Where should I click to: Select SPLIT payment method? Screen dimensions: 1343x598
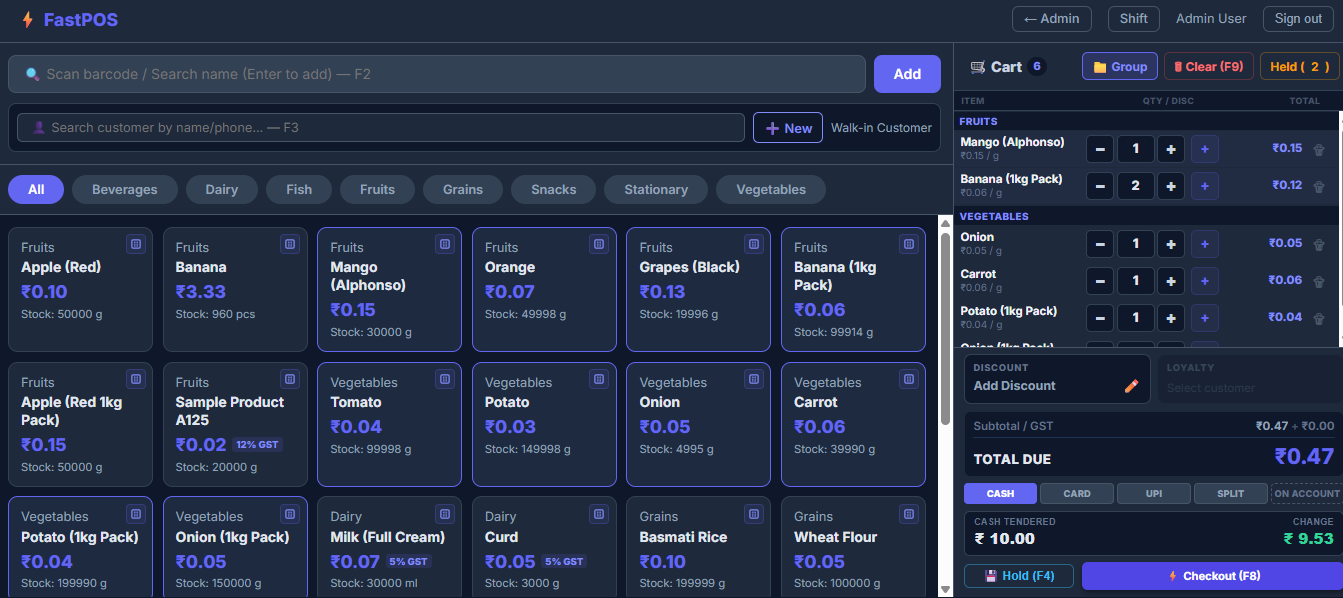click(1231, 493)
